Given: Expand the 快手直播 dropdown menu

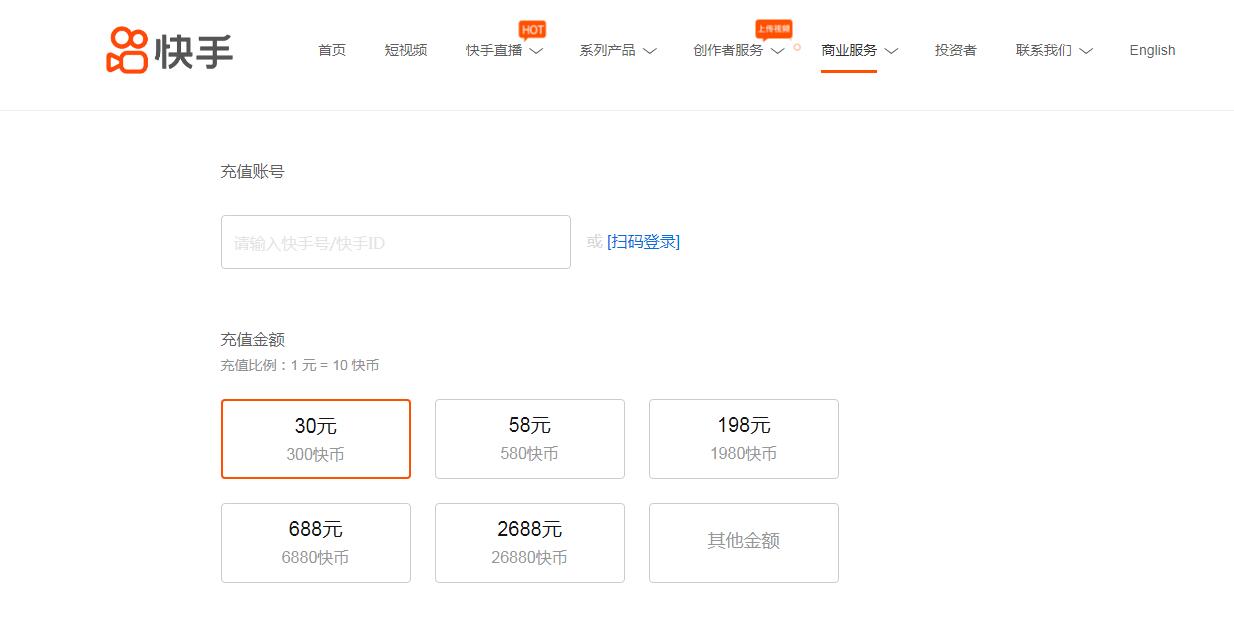Looking at the screenshot, I should click(x=504, y=51).
